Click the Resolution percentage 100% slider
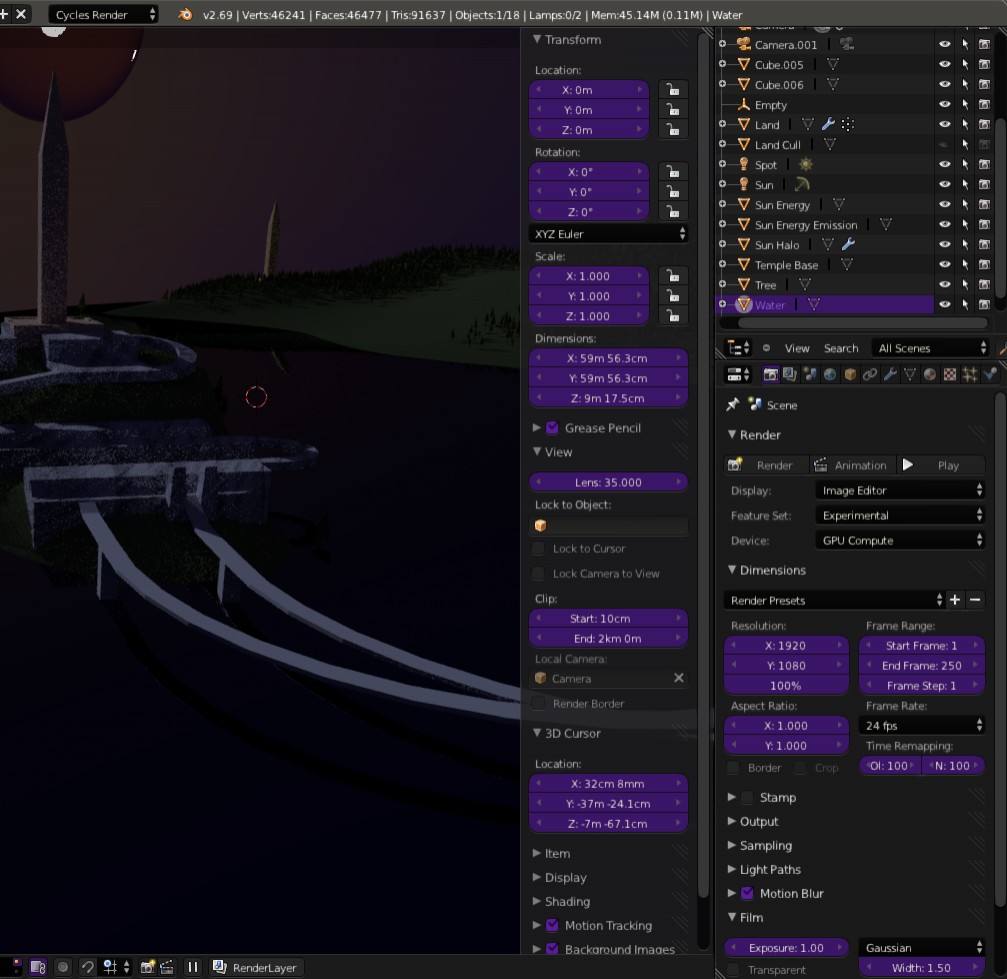The image size is (1007, 979). pos(786,686)
